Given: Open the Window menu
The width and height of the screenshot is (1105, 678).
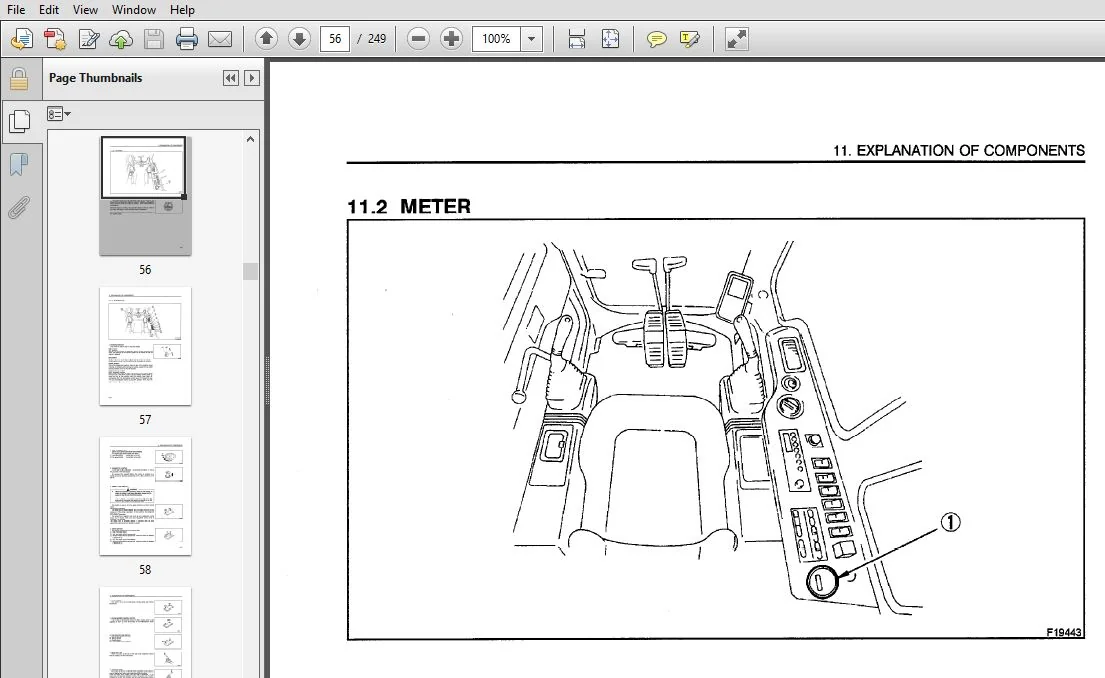Looking at the screenshot, I should (133, 10).
